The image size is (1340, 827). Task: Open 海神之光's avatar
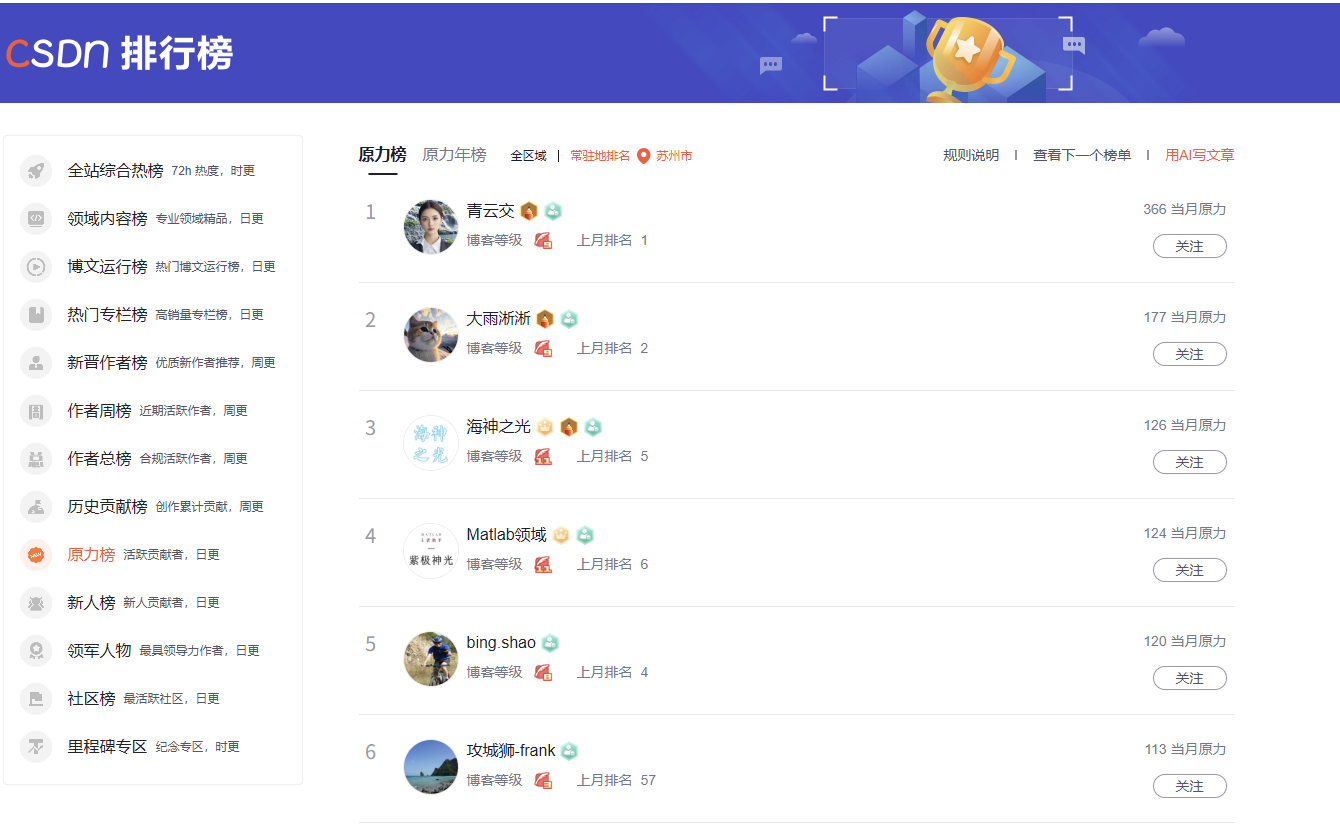431,443
